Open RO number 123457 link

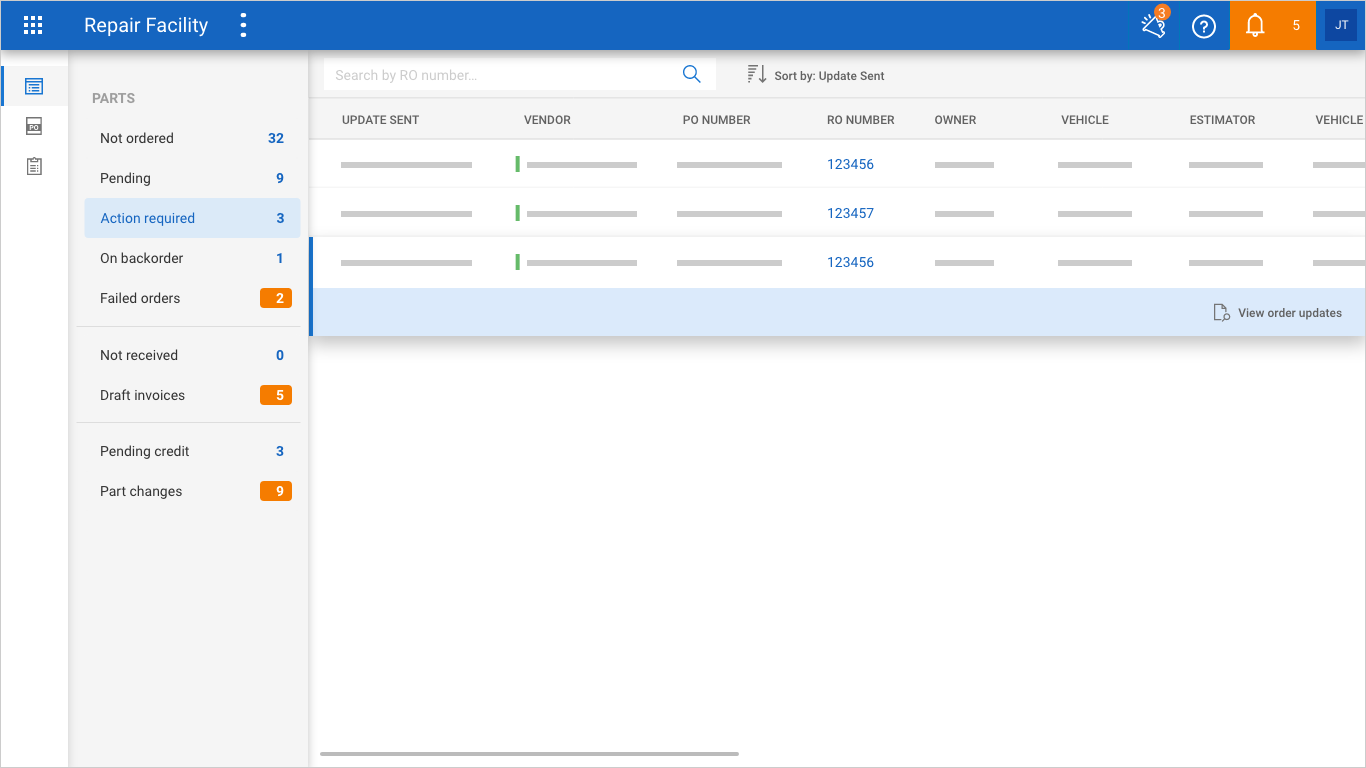[850, 213]
